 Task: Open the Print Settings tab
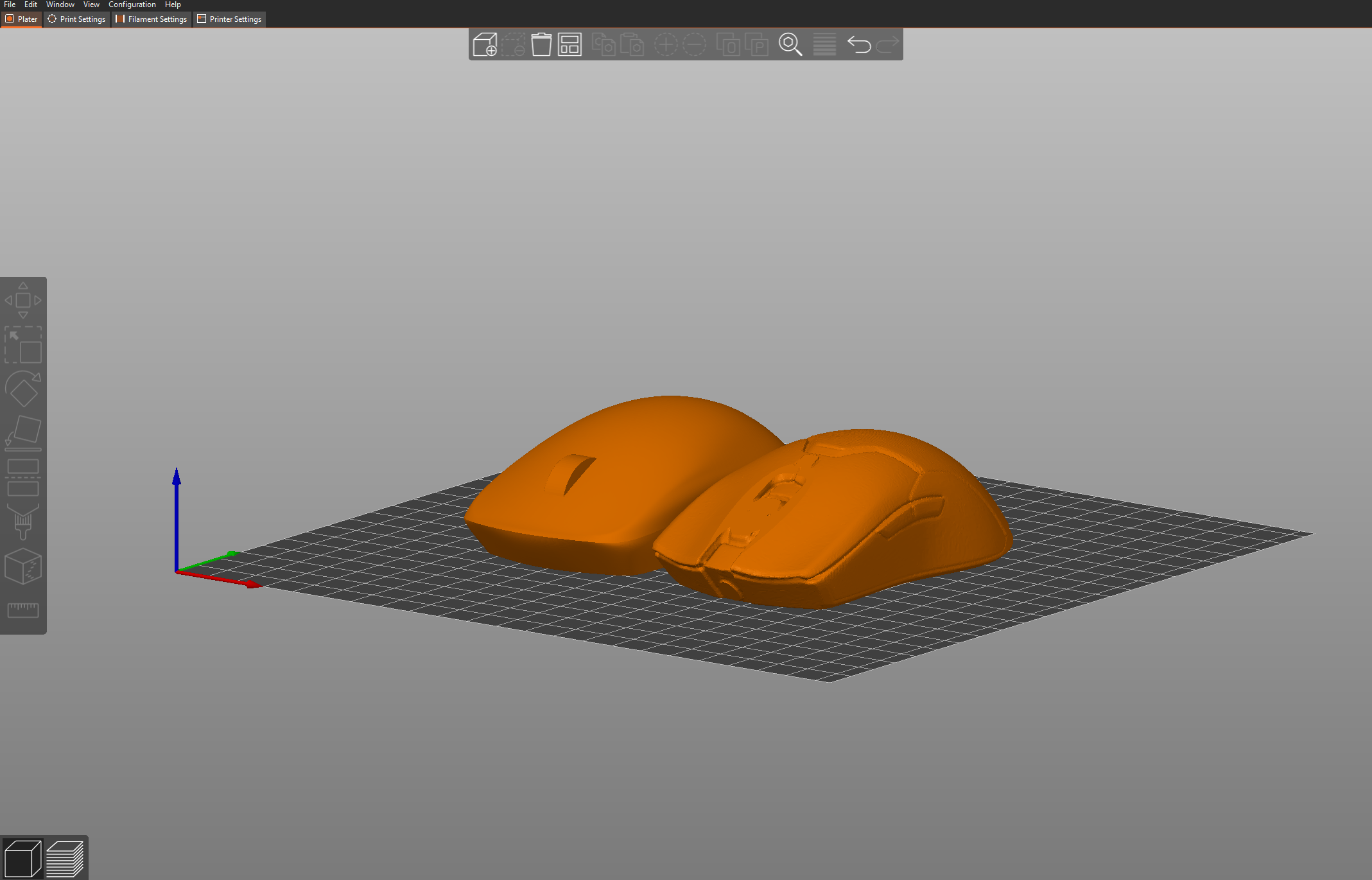77,19
